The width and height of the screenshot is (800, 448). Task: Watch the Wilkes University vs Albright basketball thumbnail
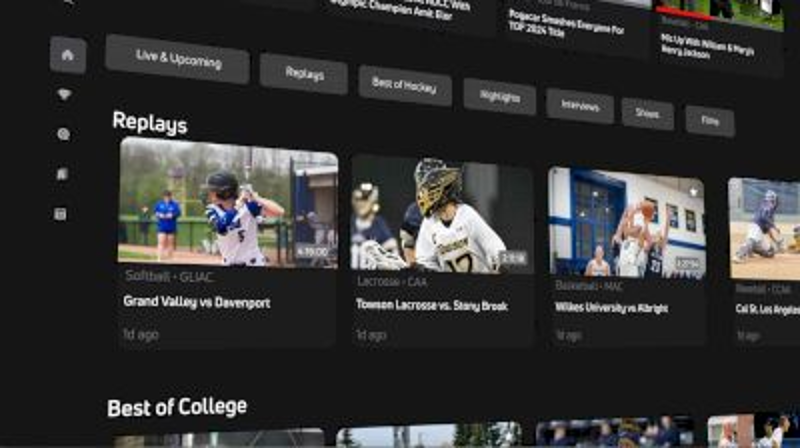coord(626,222)
